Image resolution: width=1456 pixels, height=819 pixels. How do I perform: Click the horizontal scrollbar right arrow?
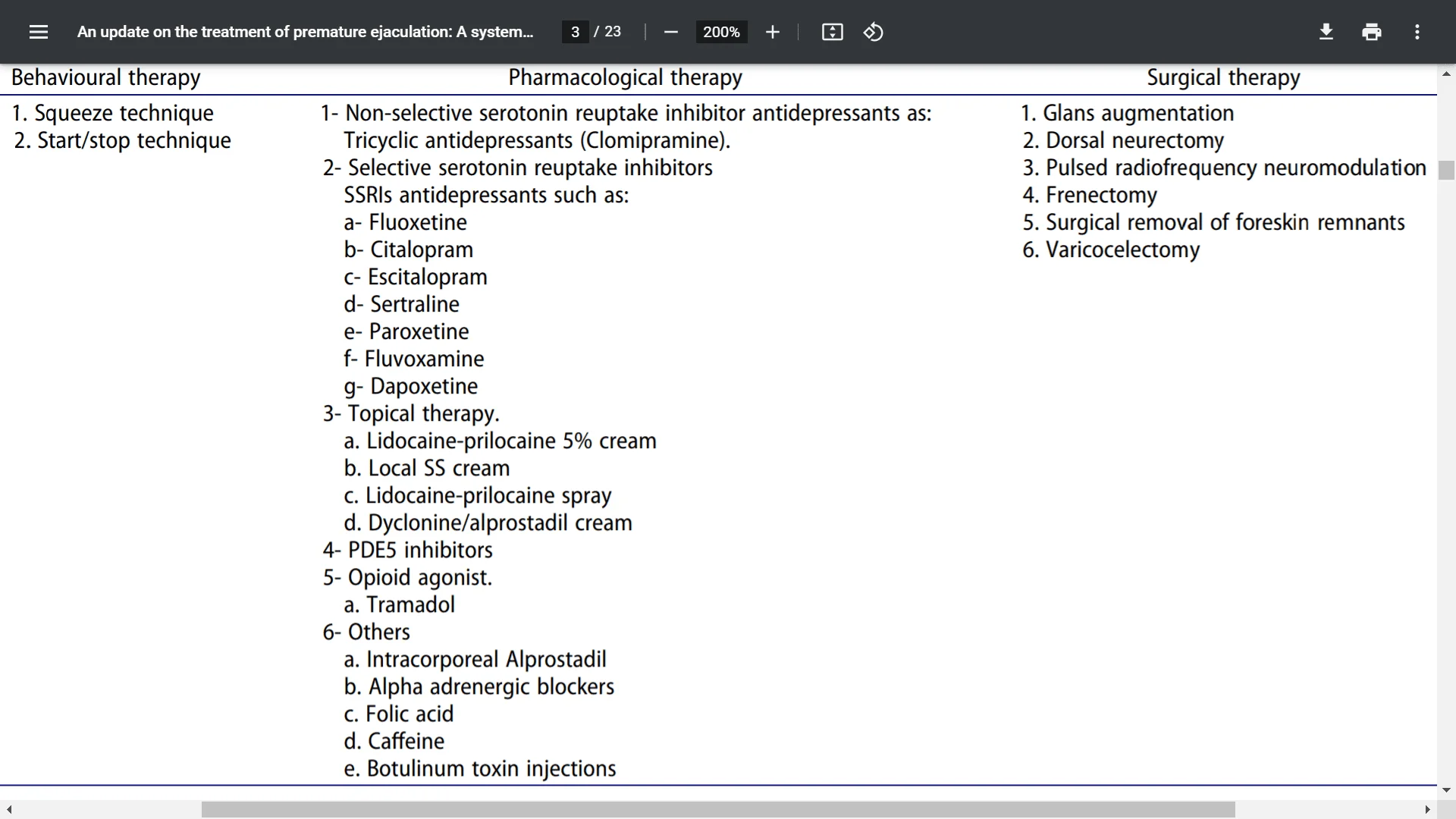tap(1427, 810)
